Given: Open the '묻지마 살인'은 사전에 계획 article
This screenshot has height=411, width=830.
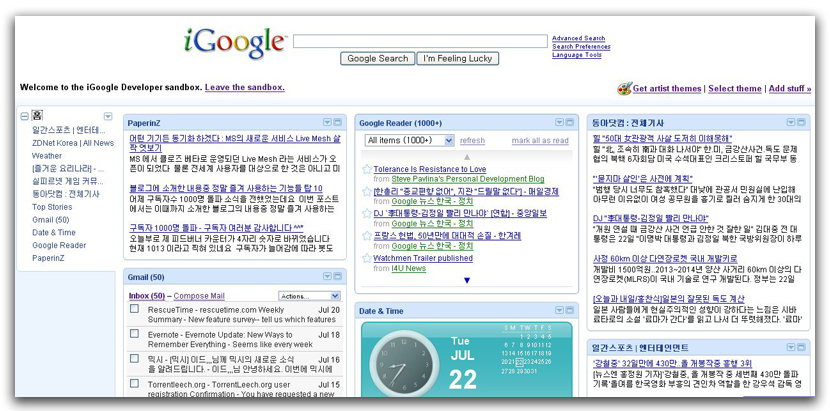Looking at the screenshot, I should click(642, 178).
